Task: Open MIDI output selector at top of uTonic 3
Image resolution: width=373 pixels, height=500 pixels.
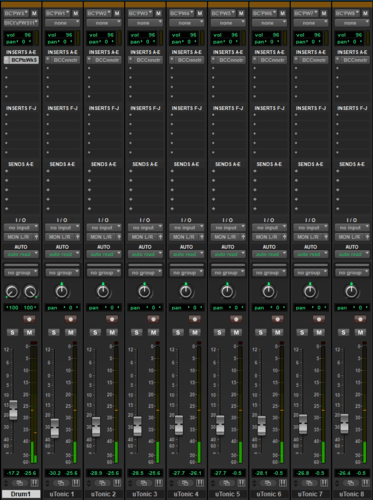Action: (145, 23)
